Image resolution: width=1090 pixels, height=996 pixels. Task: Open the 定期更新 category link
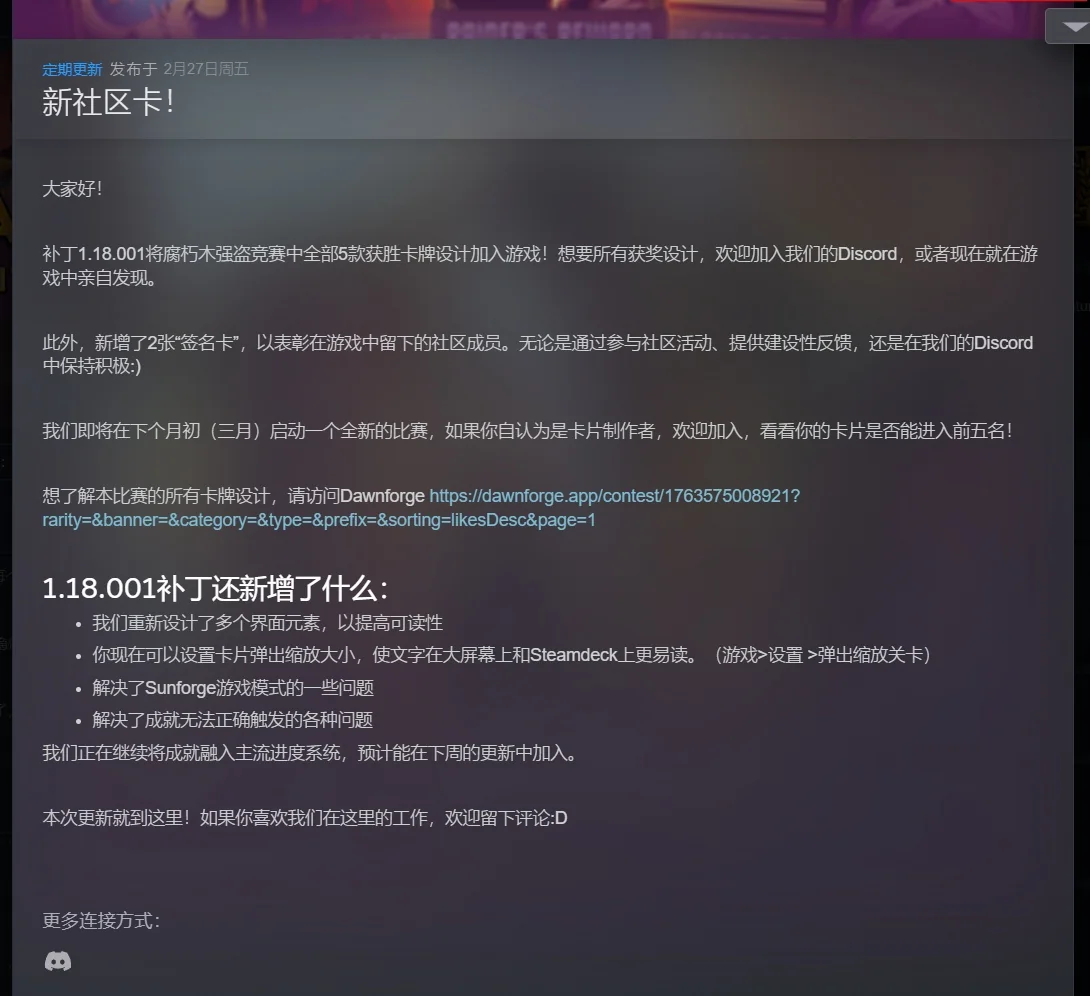click(72, 70)
